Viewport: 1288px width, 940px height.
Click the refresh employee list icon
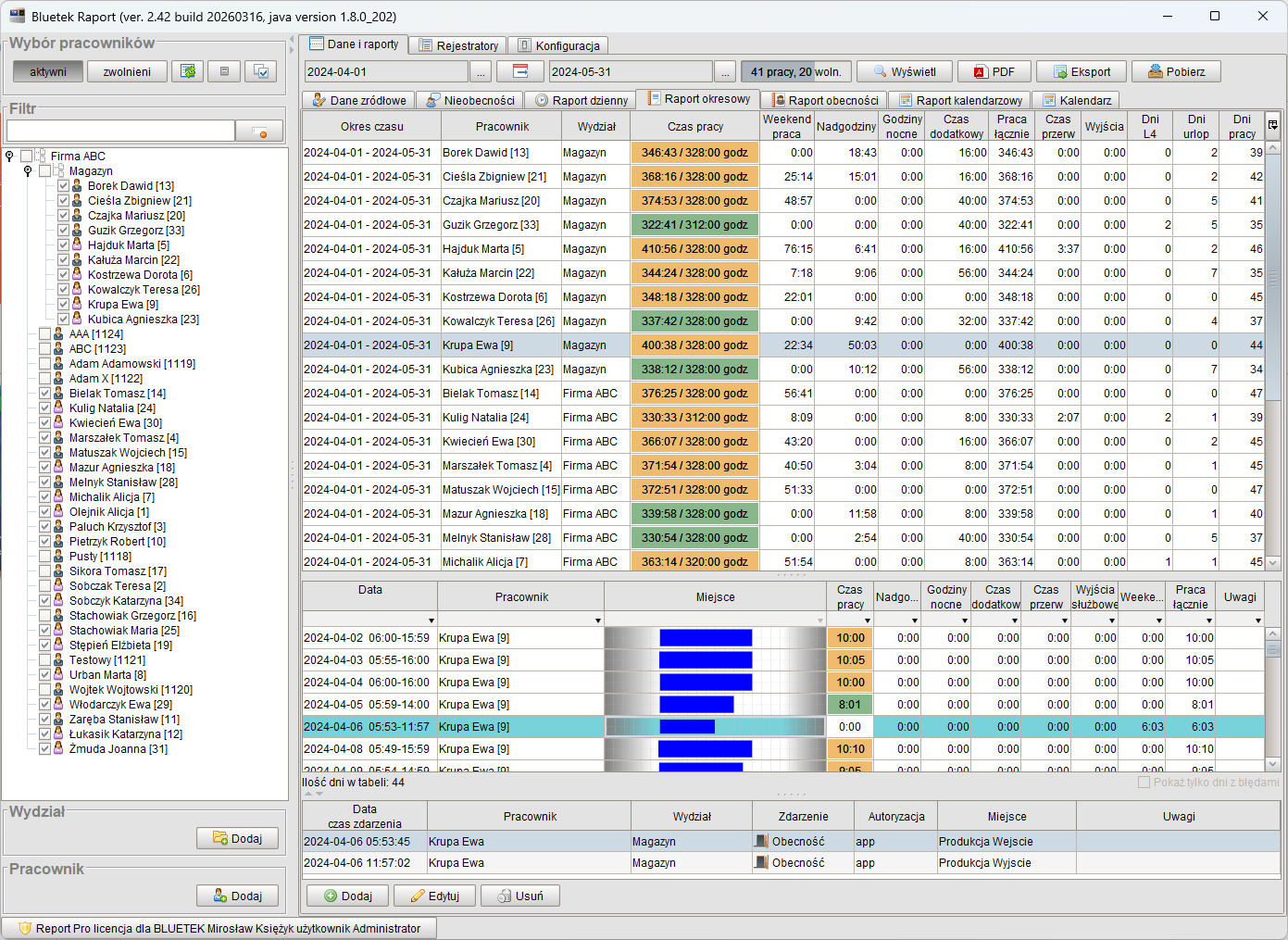(188, 71)
